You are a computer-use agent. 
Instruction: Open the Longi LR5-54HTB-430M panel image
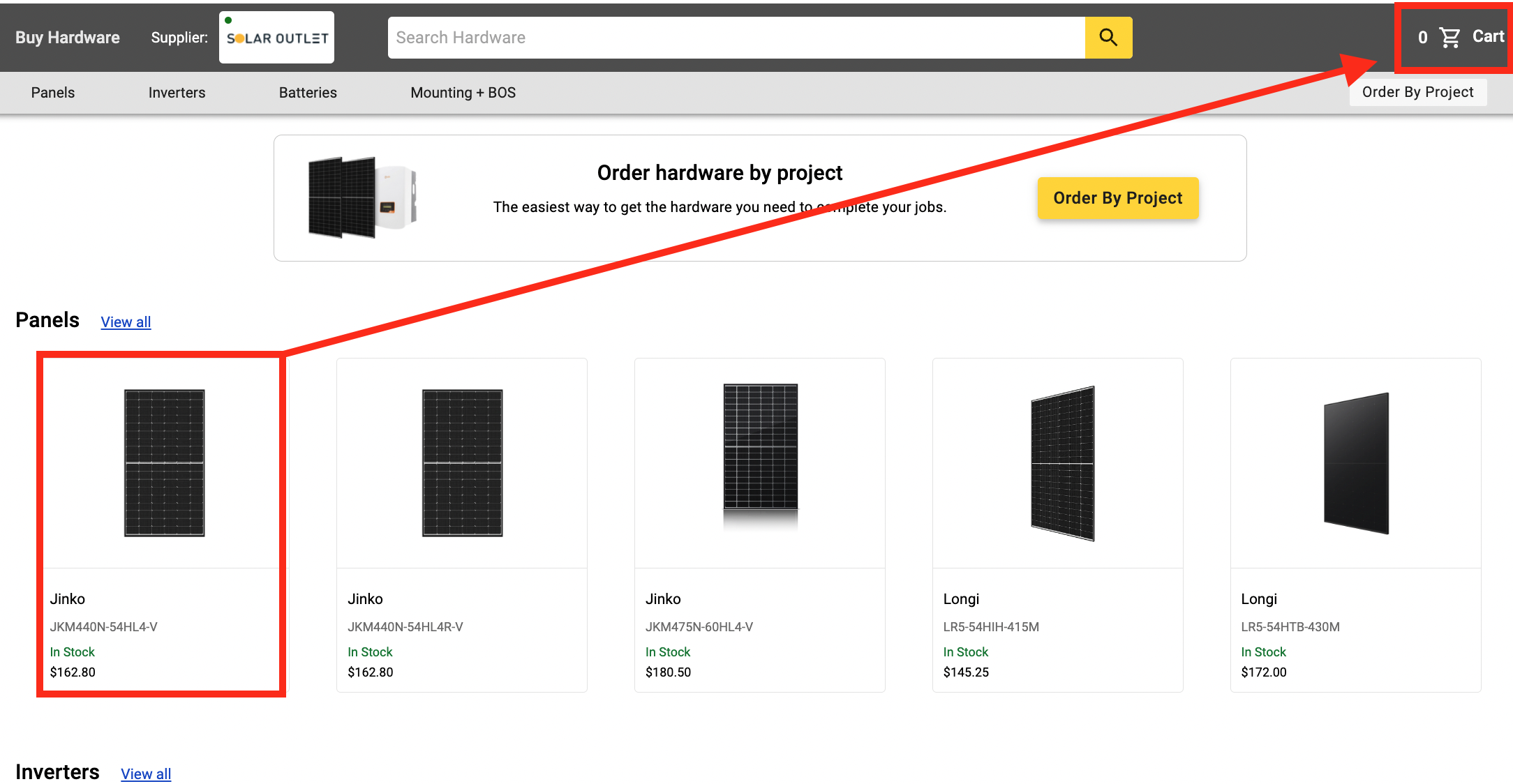[x=1357, y=463]
